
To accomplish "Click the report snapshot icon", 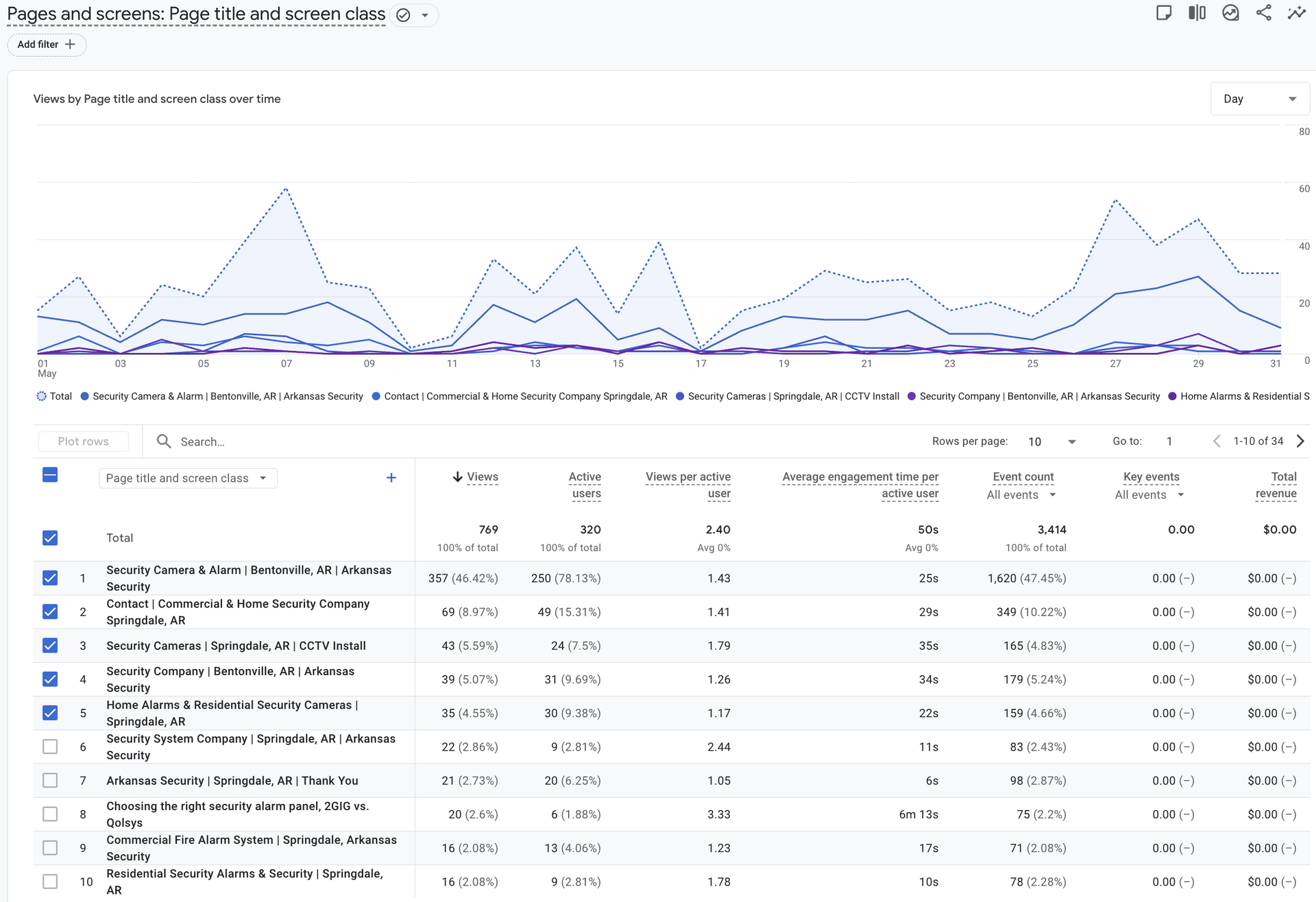I will (1230, 13).
